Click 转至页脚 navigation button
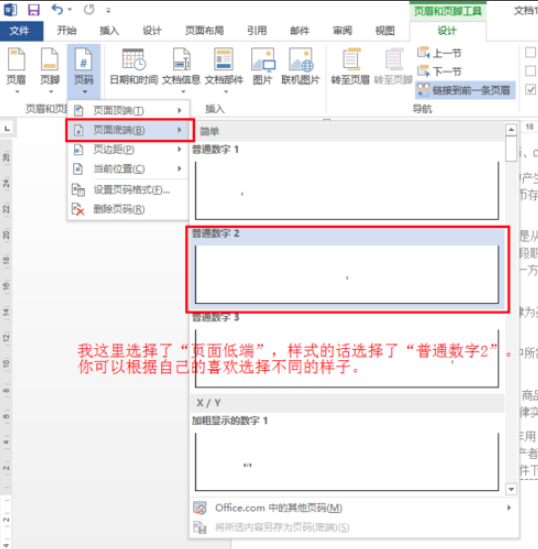The image size is (538, 549). point(393,67)
